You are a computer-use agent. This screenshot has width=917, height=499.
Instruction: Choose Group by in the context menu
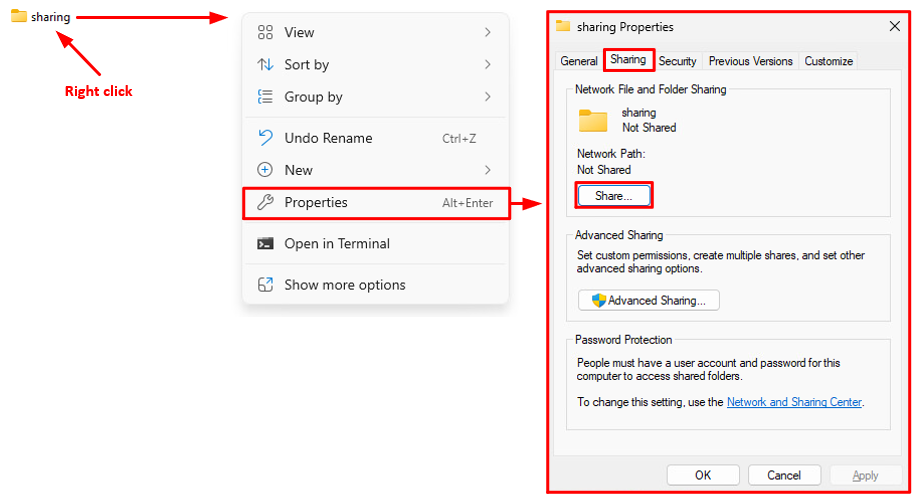click(x=375, y=97)
